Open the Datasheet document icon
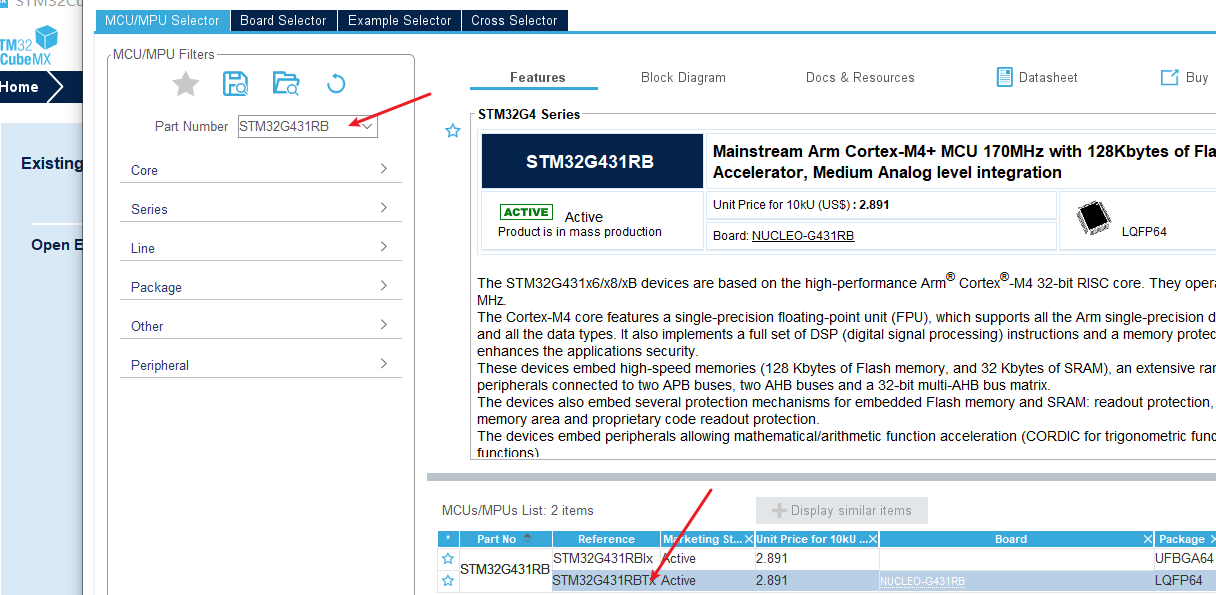Viewport: 1216px width, 595px height. pyautogui.click(x=1005, y=77)
